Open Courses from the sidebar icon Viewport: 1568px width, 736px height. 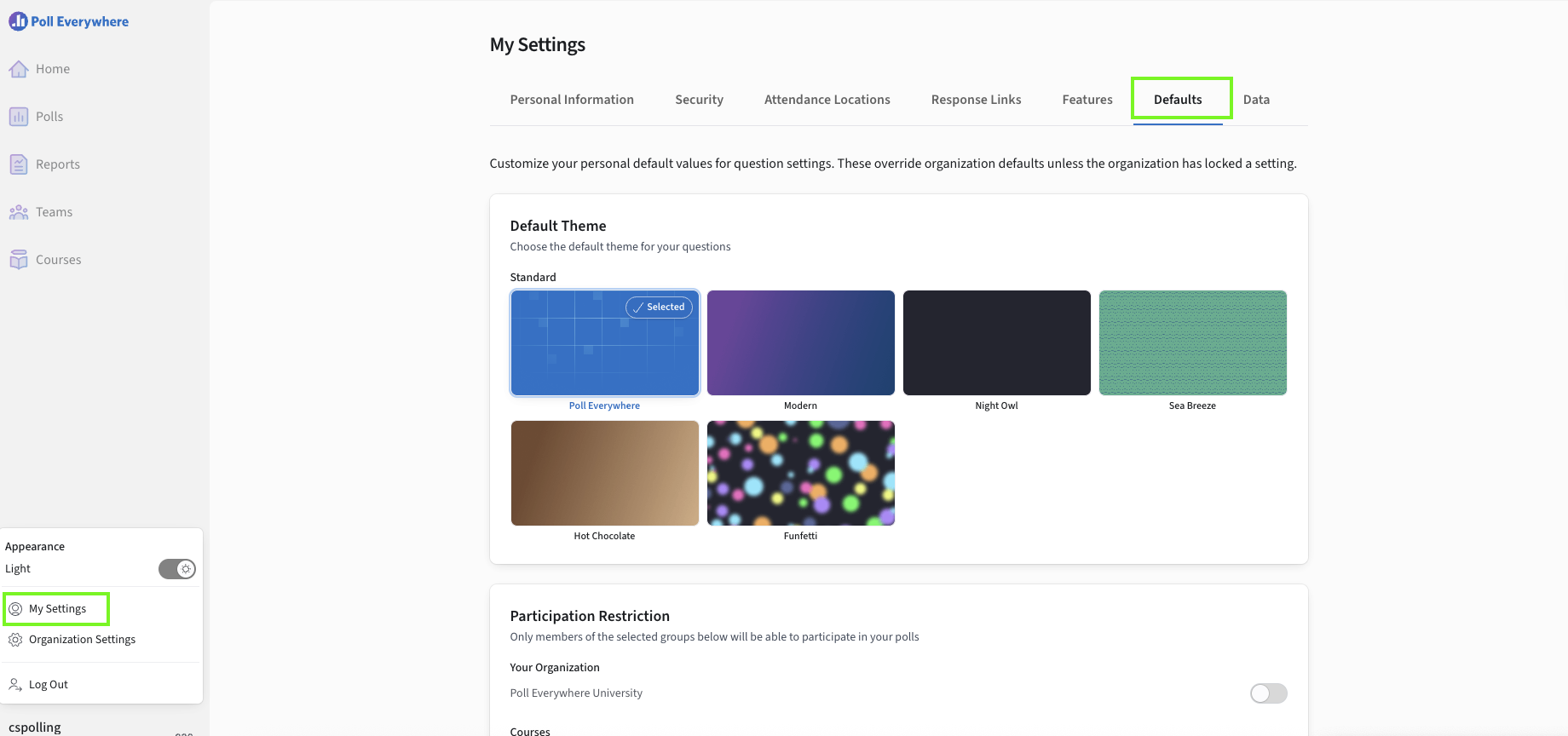coord(19,260)
